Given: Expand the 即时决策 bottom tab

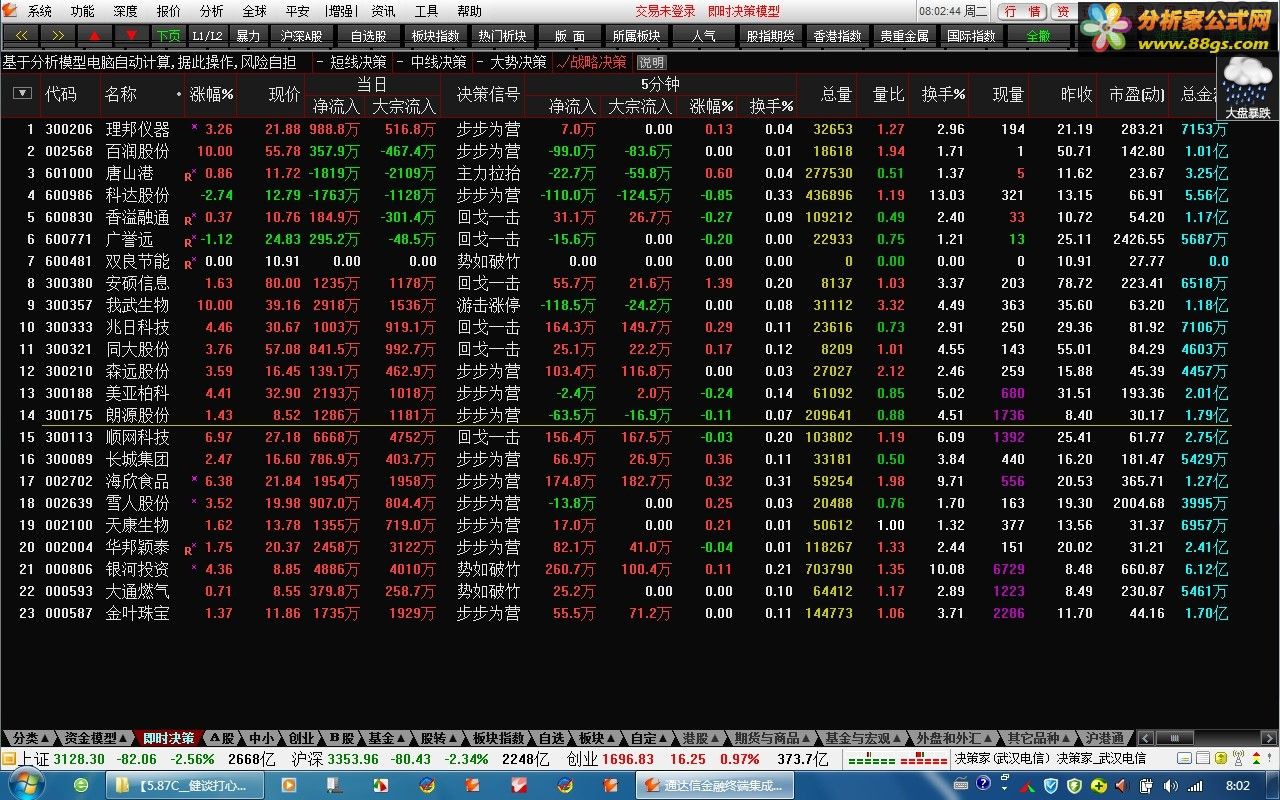Looking at the screenshot, I should pos(168,738).
